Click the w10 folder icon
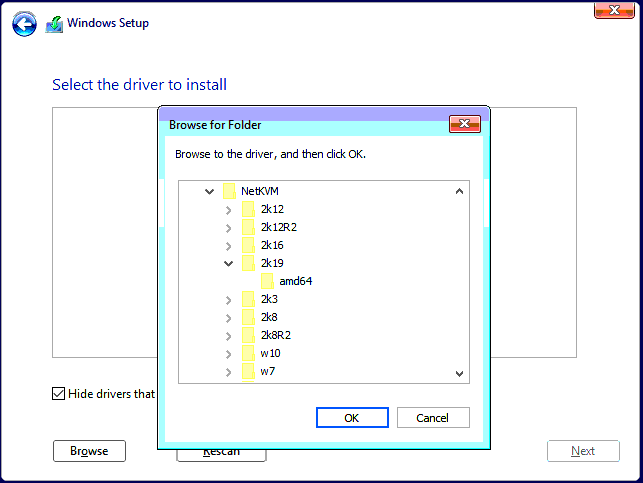The width and height of the screenshot is (643, 483). coord(248,353)
